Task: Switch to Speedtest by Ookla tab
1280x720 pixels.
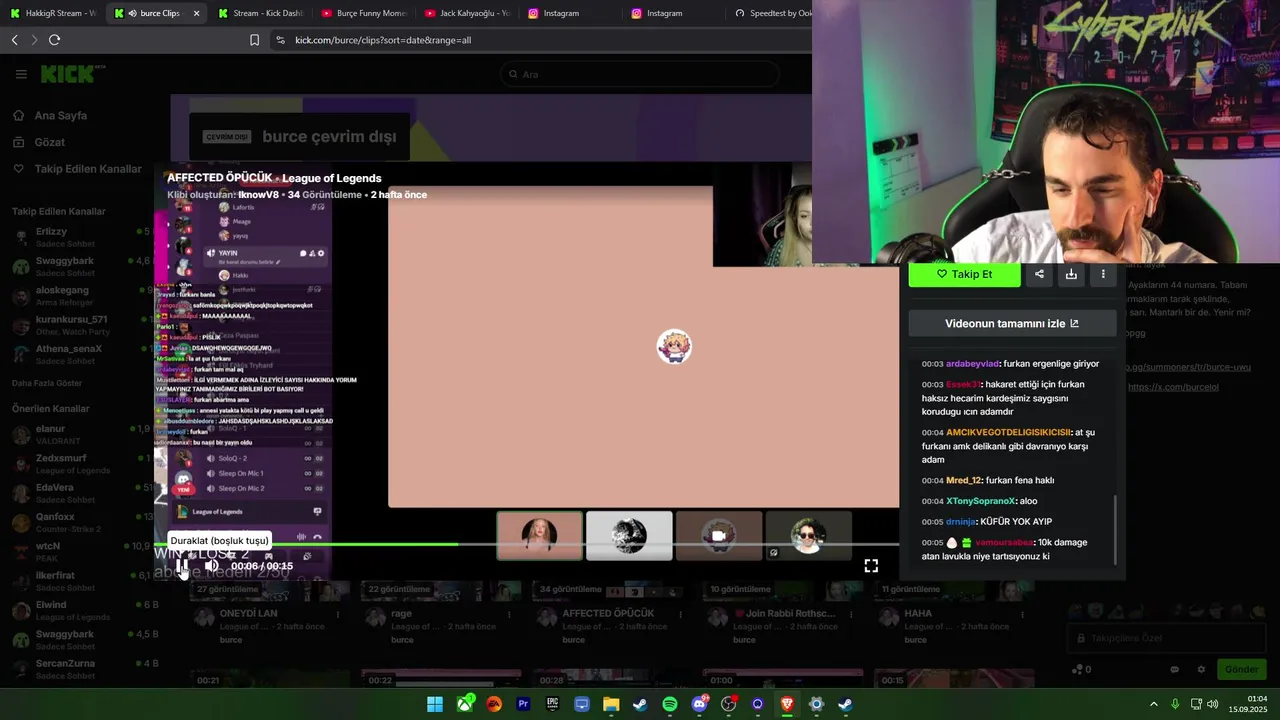Action: click(772, 13)
